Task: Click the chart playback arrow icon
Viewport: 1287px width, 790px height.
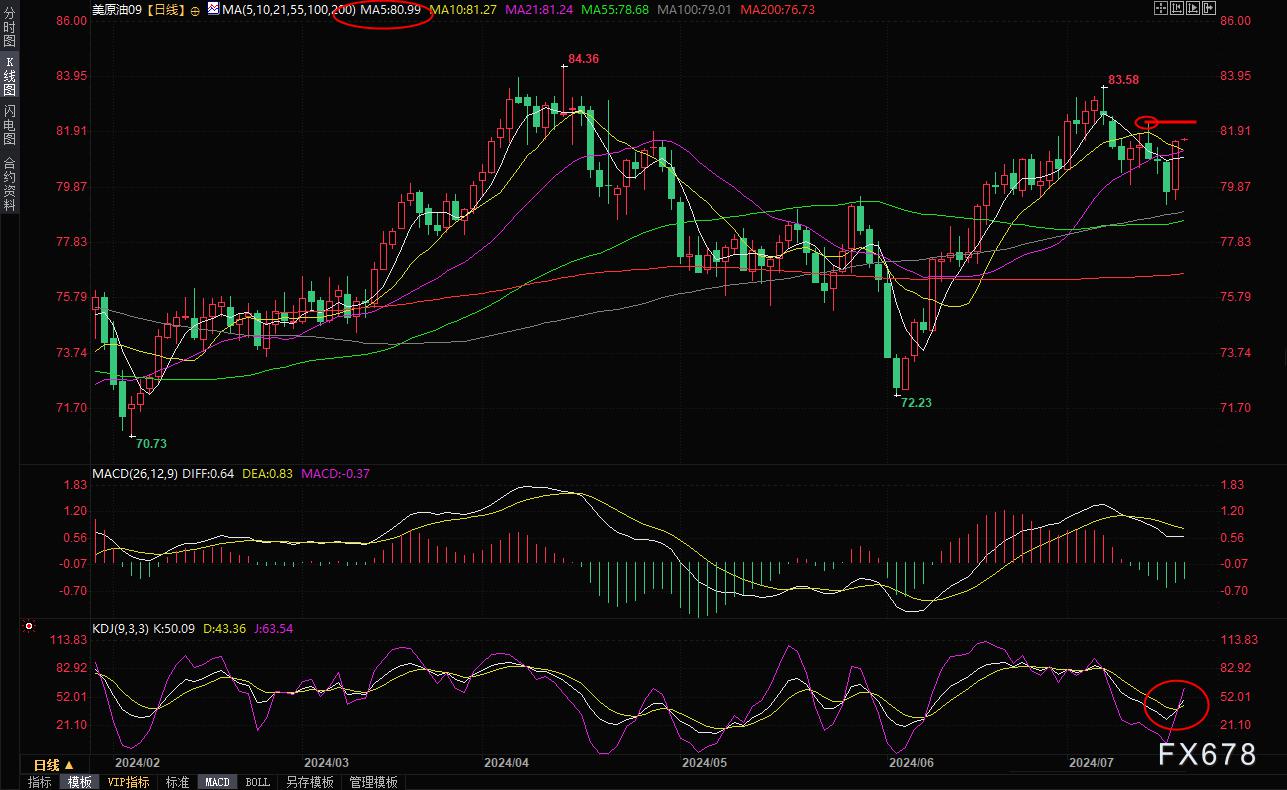Action: pyautogui.click(x=1193, y=8)
